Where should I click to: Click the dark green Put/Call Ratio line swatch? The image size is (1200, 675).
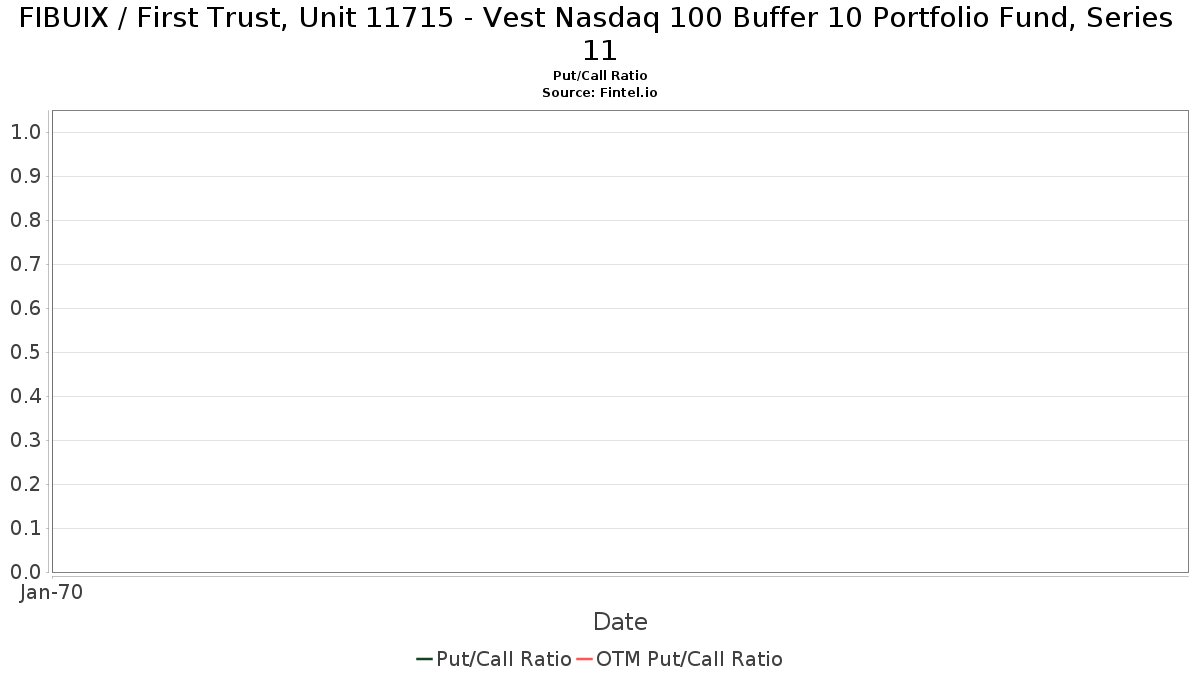click(424, 659)
